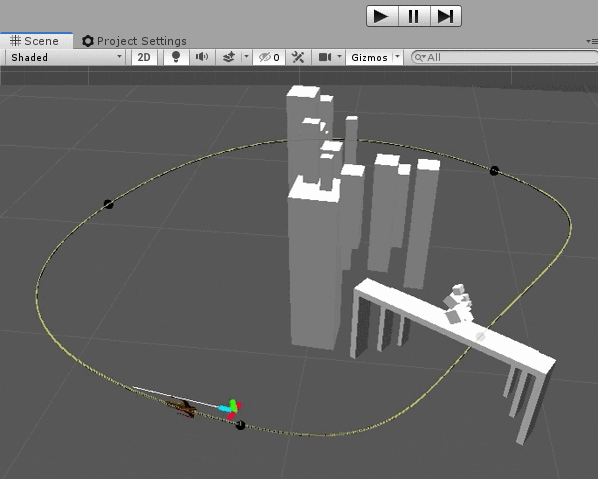The height and width of the screenshot is (479, 598).
Task: Click the scene search field
Action: [504, 57]
